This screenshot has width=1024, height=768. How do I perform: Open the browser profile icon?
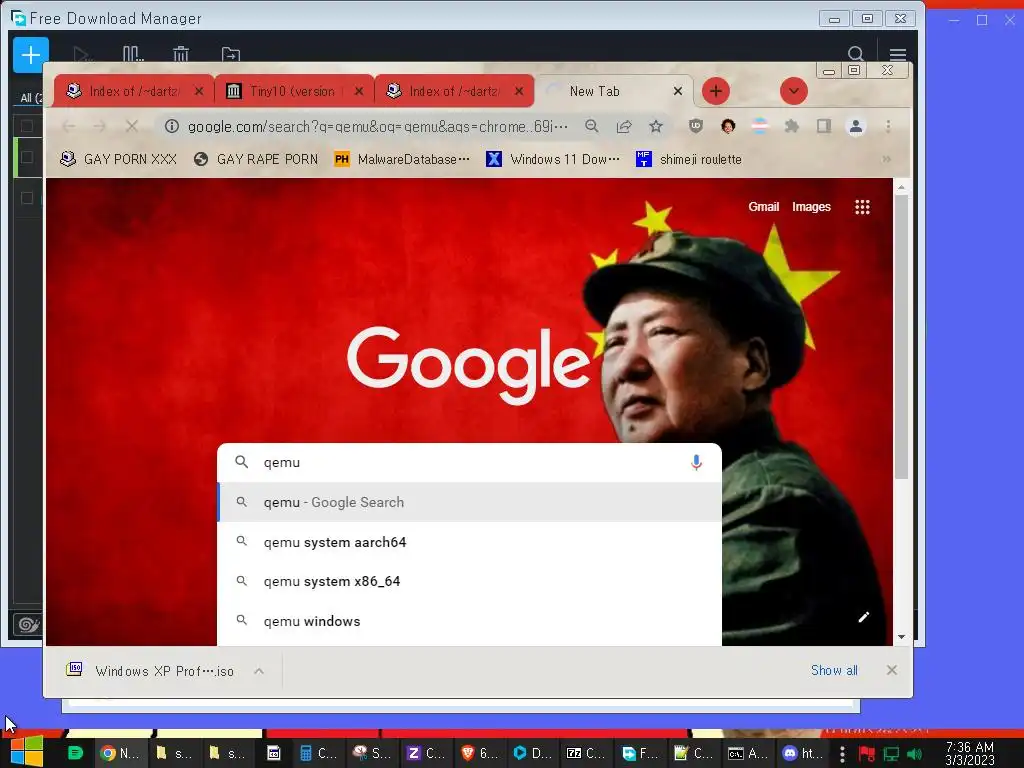pos(856,126)
